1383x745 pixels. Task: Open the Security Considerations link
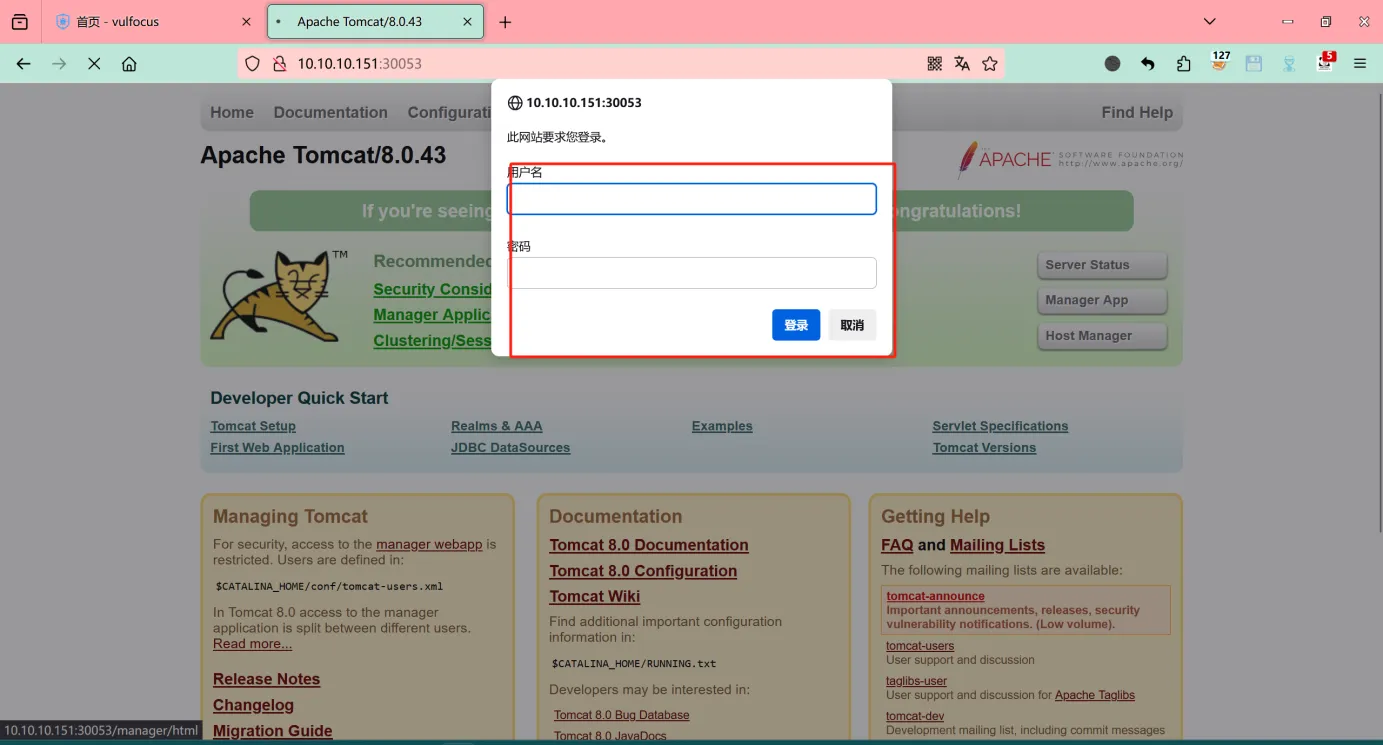pos(432,289)
